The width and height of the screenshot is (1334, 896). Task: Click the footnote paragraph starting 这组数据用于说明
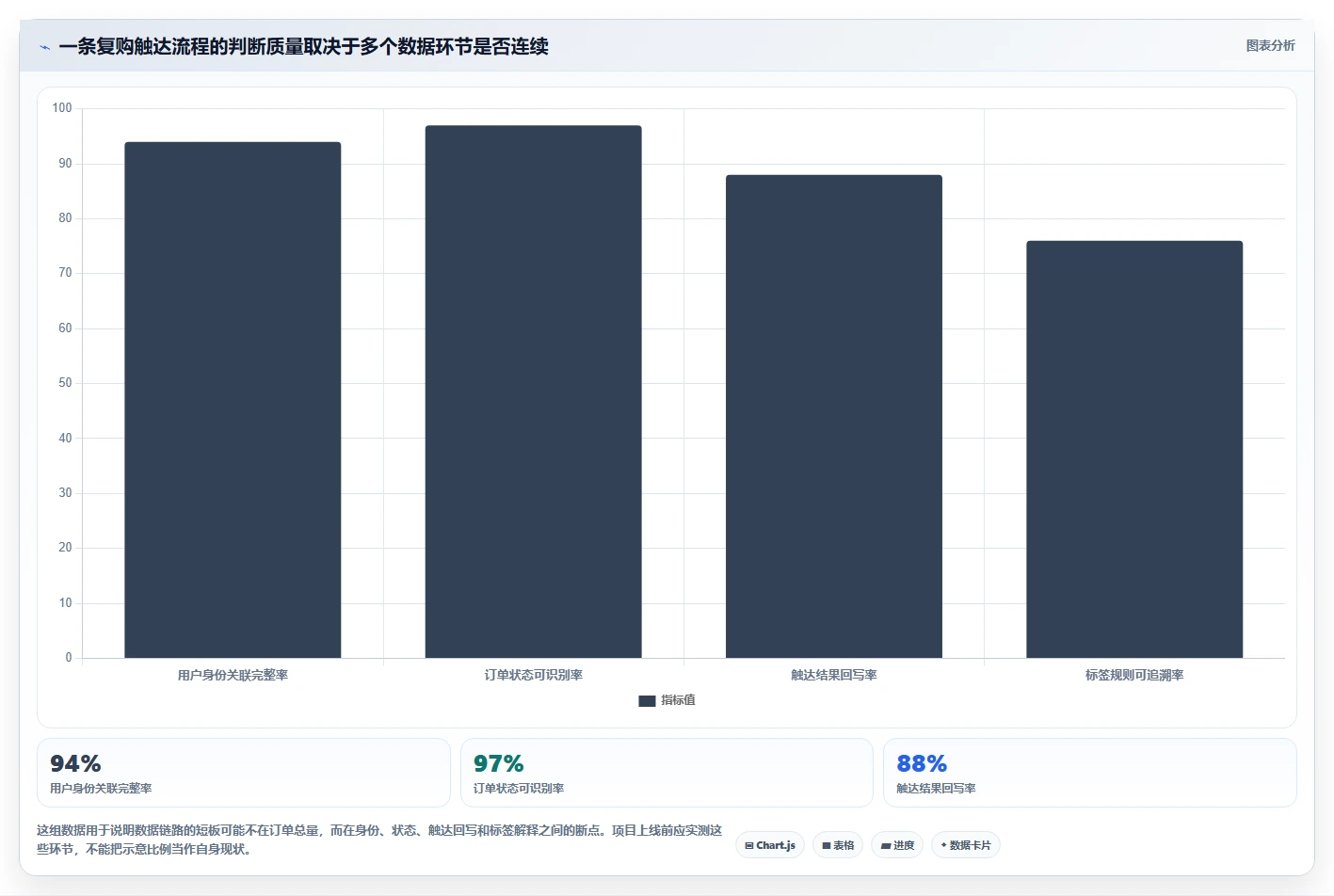point(379,840)
